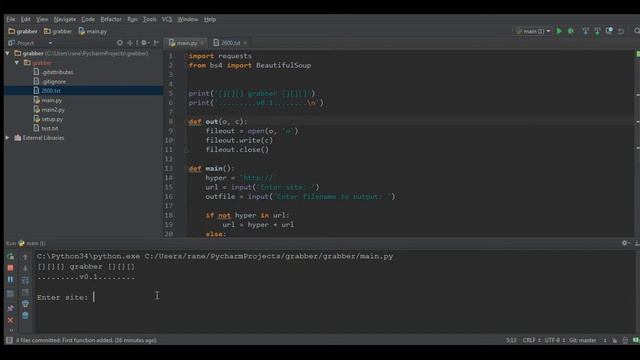This screenshot has width=640, height=360.
Task: Fold the def out function at line 8
Action: click(186, 122)
